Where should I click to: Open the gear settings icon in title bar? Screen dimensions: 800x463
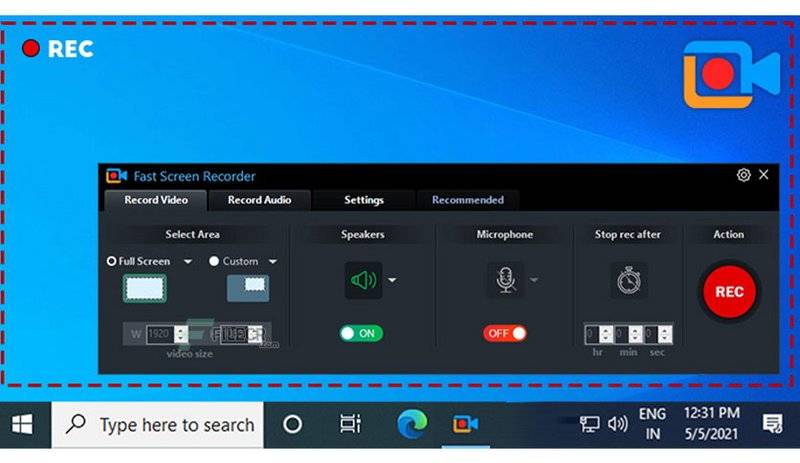(743, 175)
